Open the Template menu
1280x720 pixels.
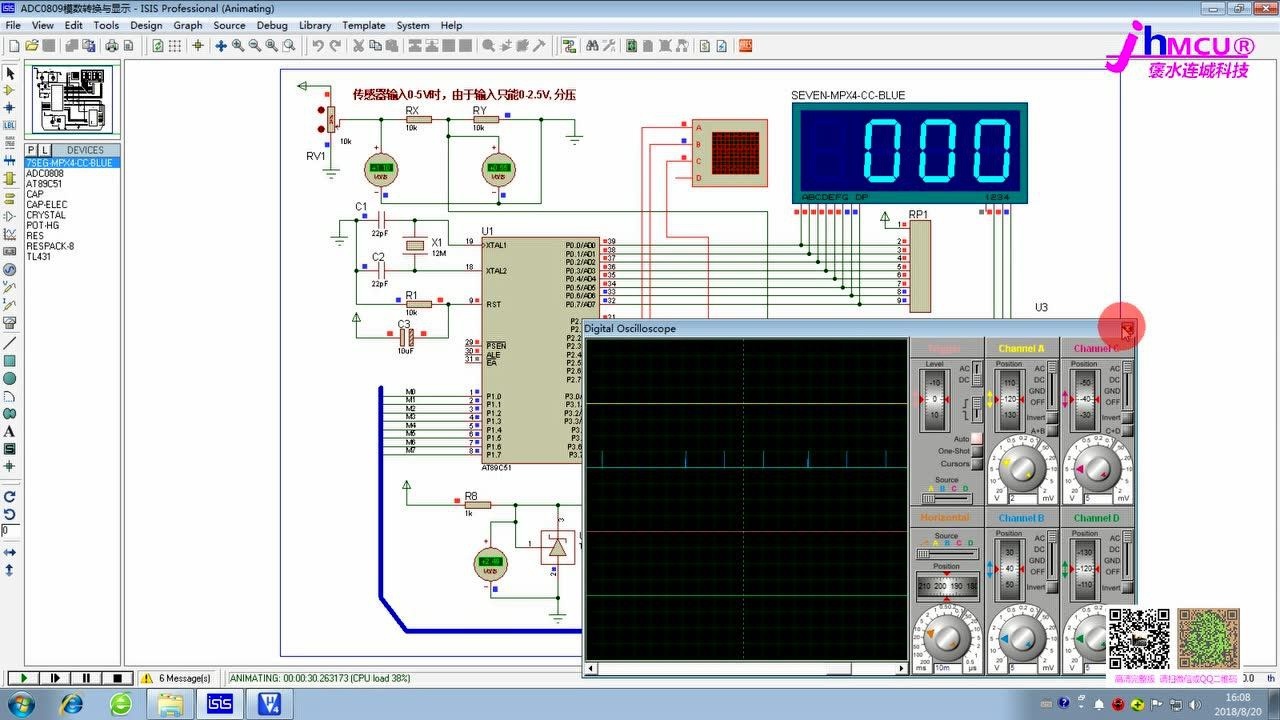[x=363, y=25]
